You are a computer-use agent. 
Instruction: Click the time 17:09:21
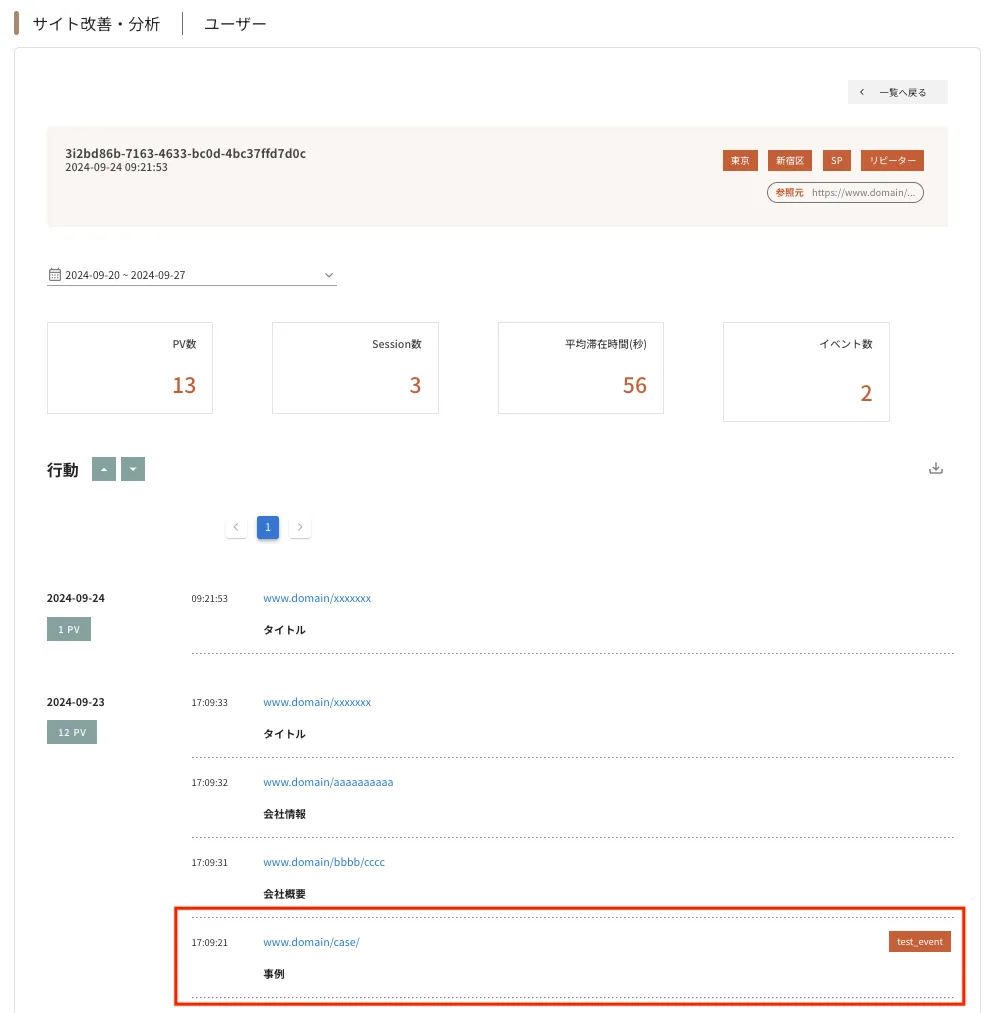click(209, 943)
